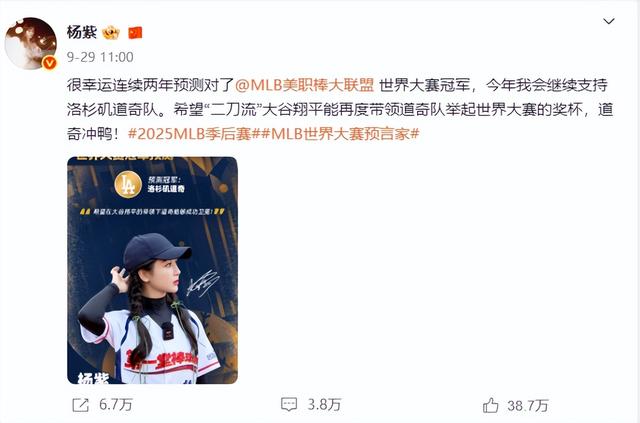Click the LA Dodgers logo in poster
Image resolution: width=640 pixels, height=423 pixels.
[128, 185]
